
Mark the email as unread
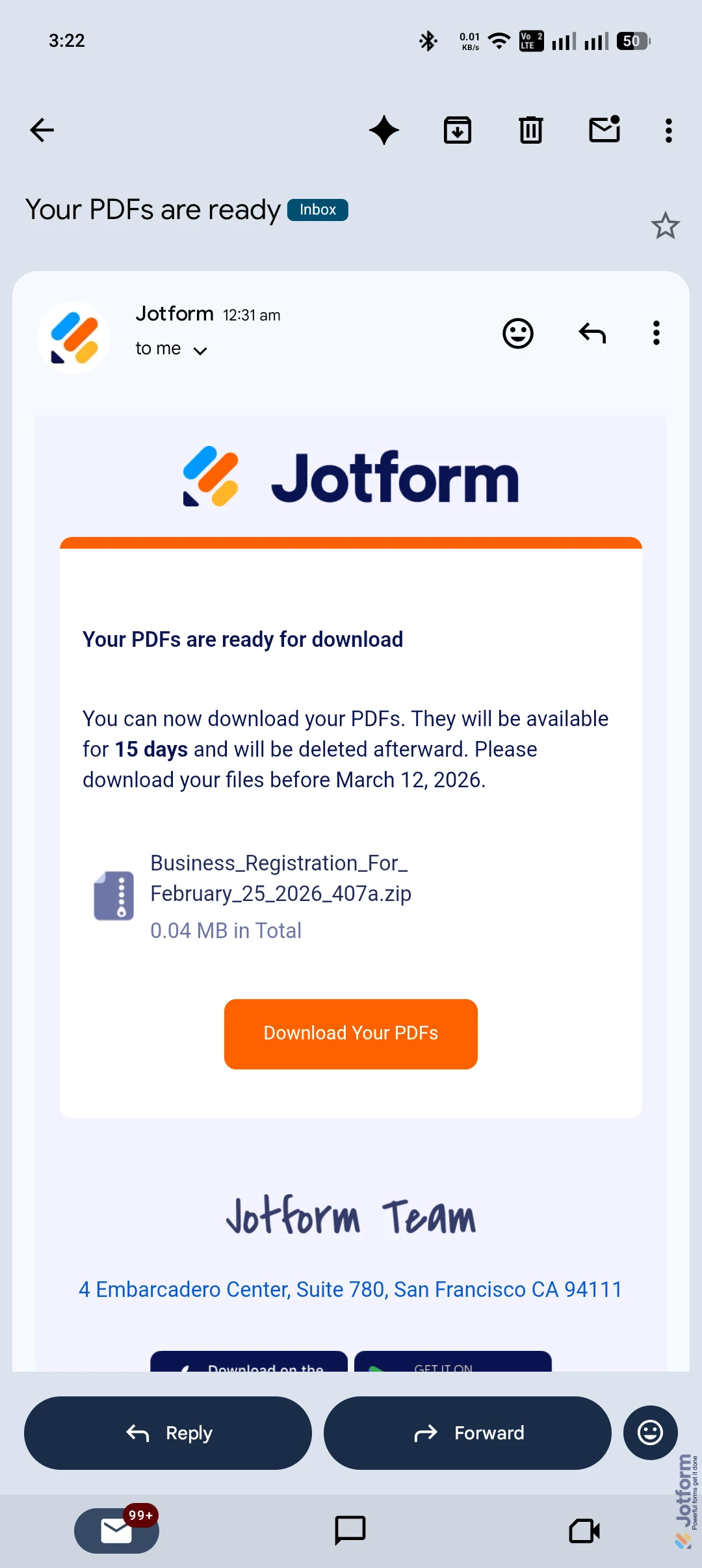pyautogui.click(x=604, y=130)
